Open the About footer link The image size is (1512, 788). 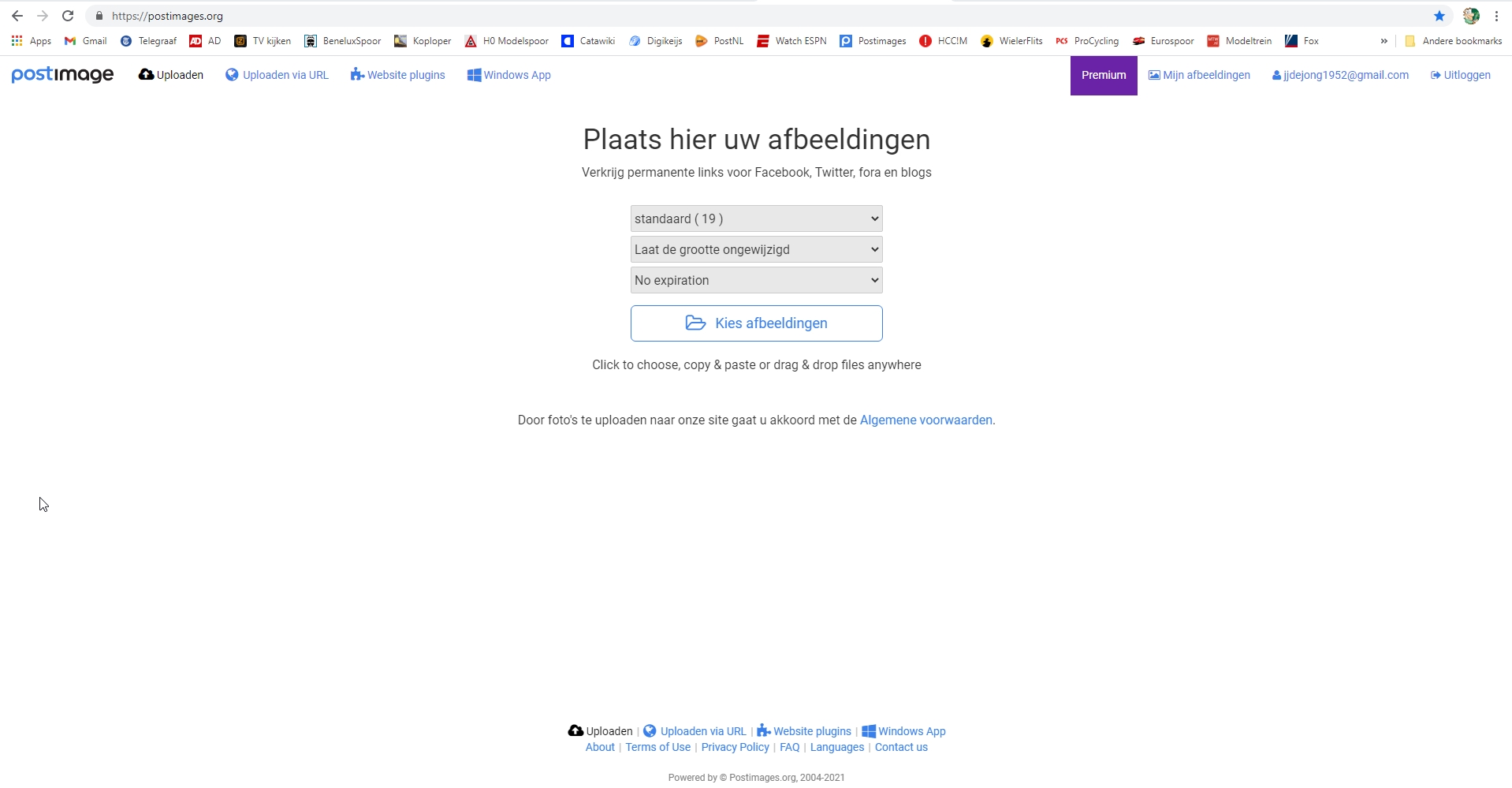(x=600, y=747)
